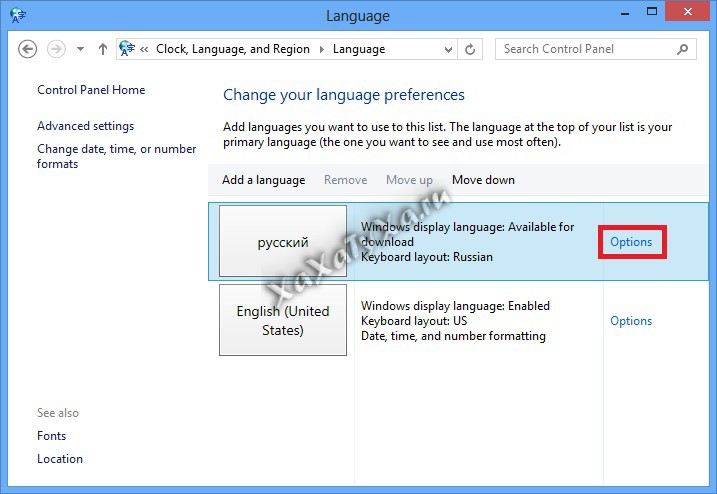This screenshot has width=717, height=494.
Task: Click the globe icon in address bar
Action: [127, 48]
